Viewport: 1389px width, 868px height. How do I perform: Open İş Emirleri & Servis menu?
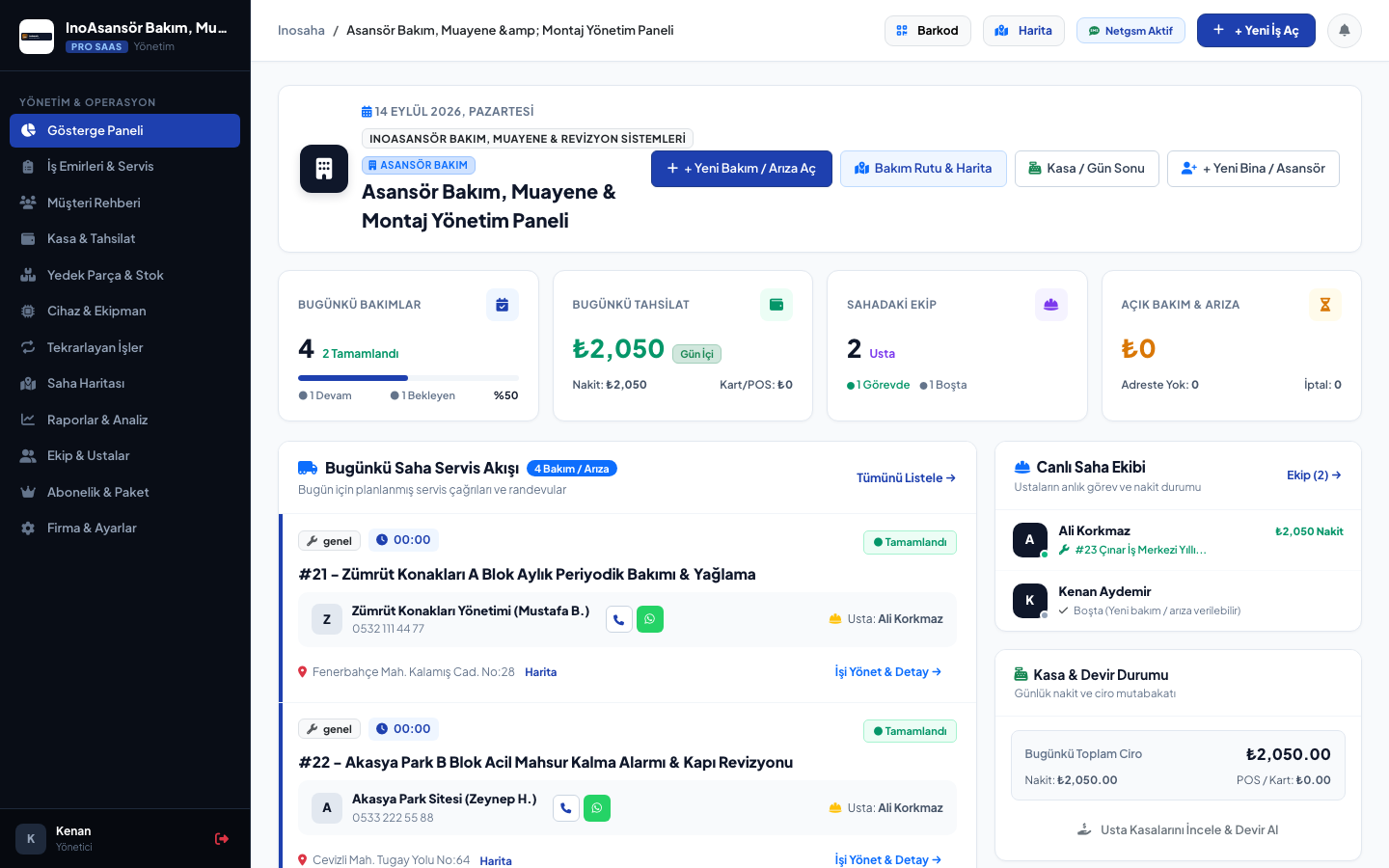click(125, 167)
